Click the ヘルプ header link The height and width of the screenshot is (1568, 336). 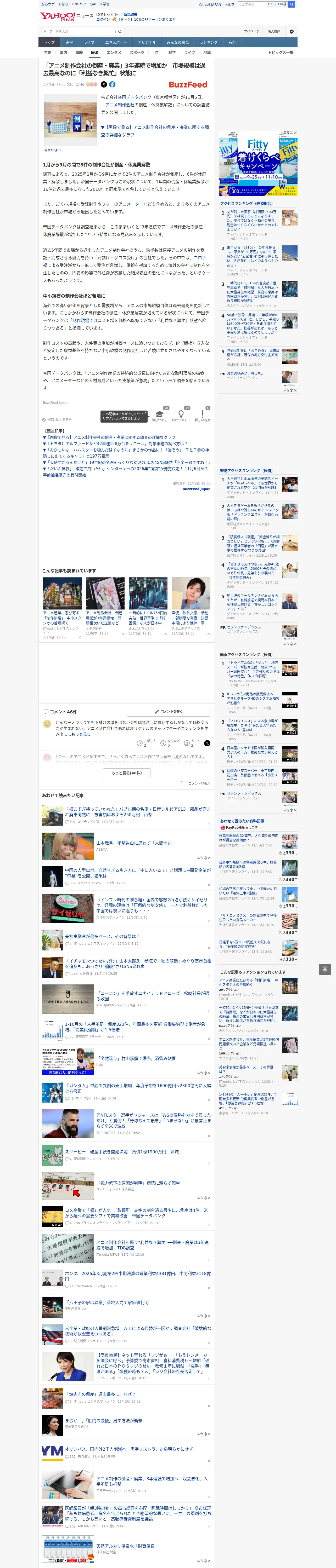pos(229,4)
